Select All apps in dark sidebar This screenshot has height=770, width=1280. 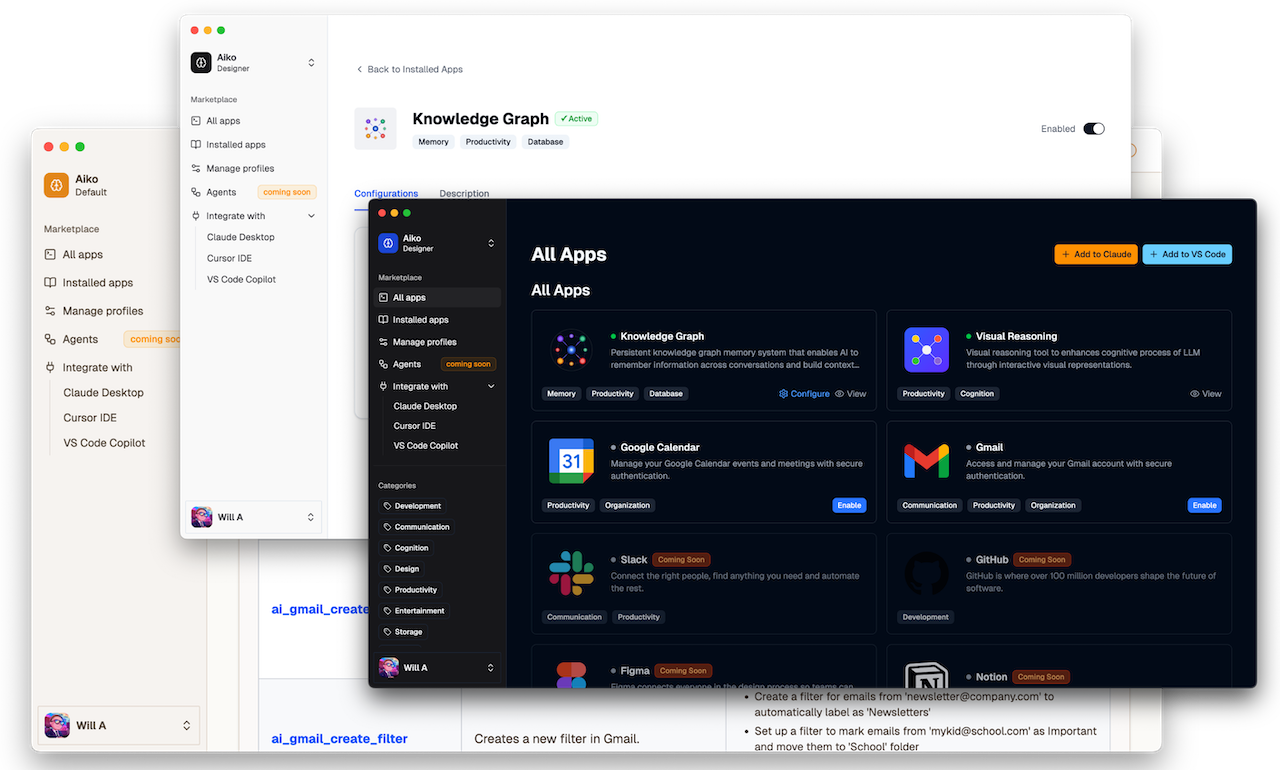point(438,297)
